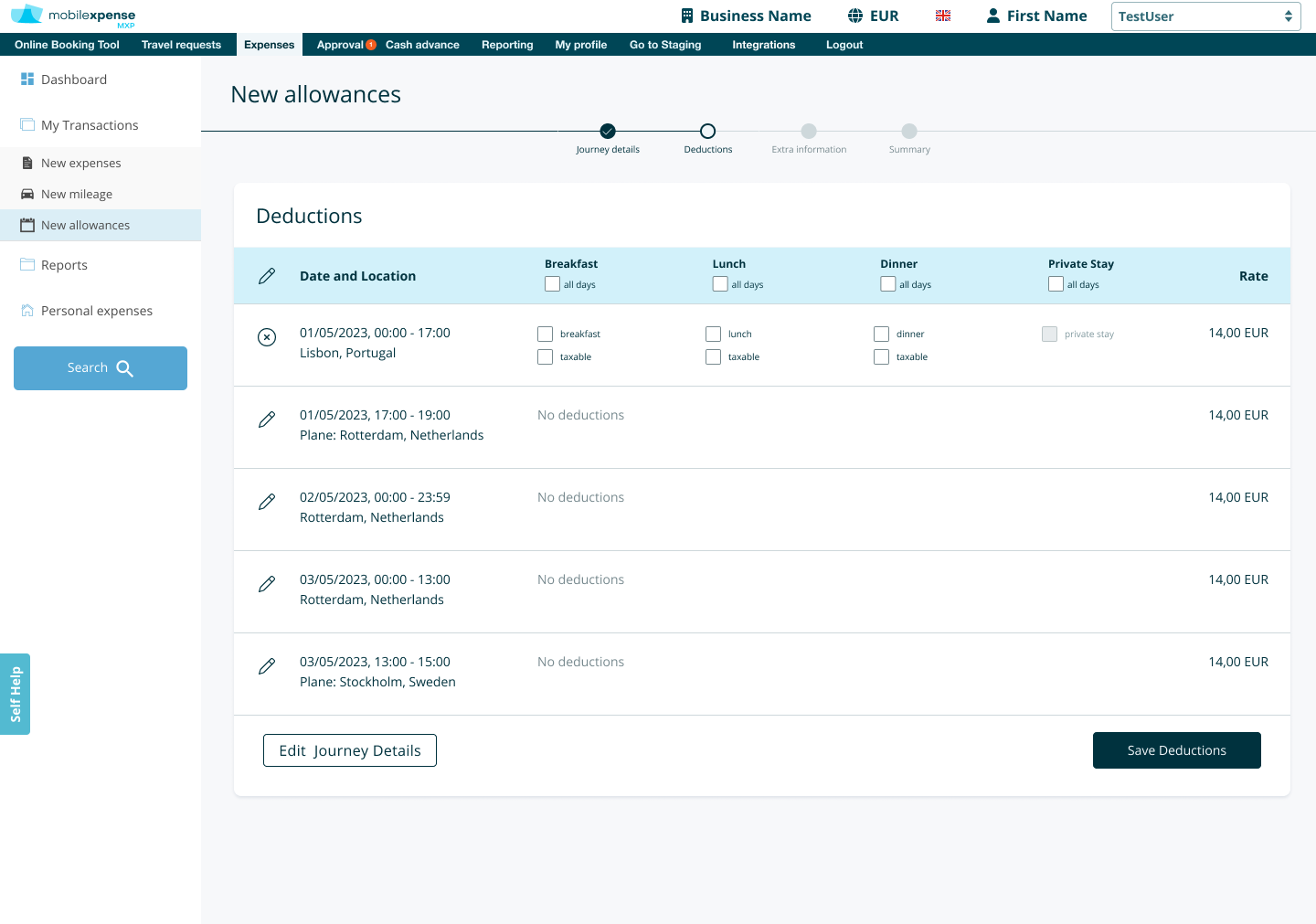Click the edit pencil for Plane: Stockholm row

pos(267,666)
